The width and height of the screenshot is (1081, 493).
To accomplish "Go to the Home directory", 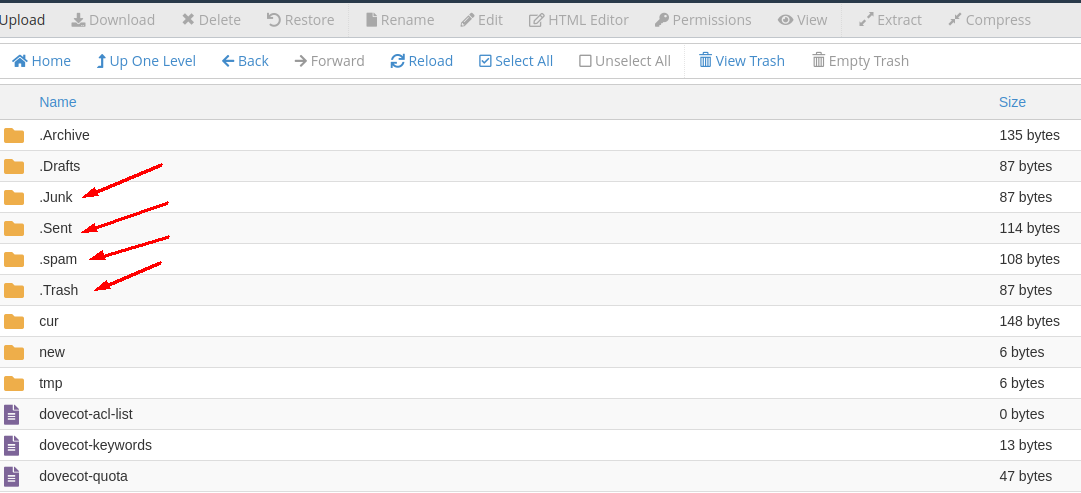I will click(x=41, y=61).
